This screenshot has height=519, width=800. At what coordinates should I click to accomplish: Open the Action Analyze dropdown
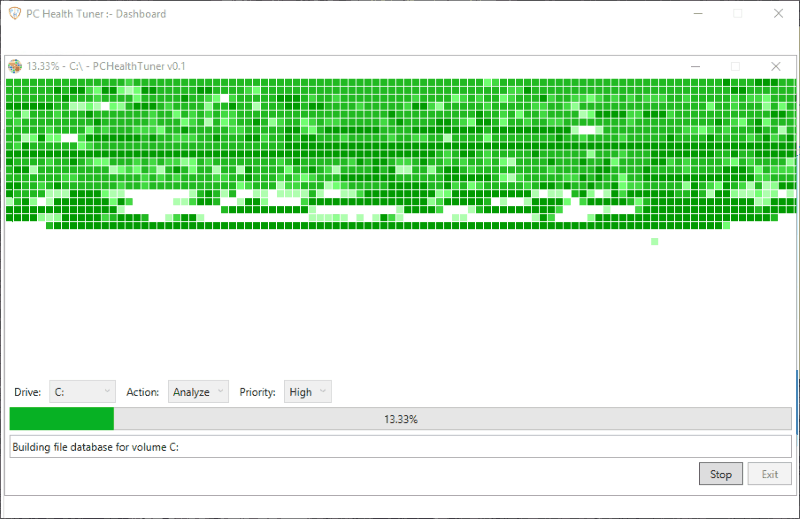pos(198,392)
